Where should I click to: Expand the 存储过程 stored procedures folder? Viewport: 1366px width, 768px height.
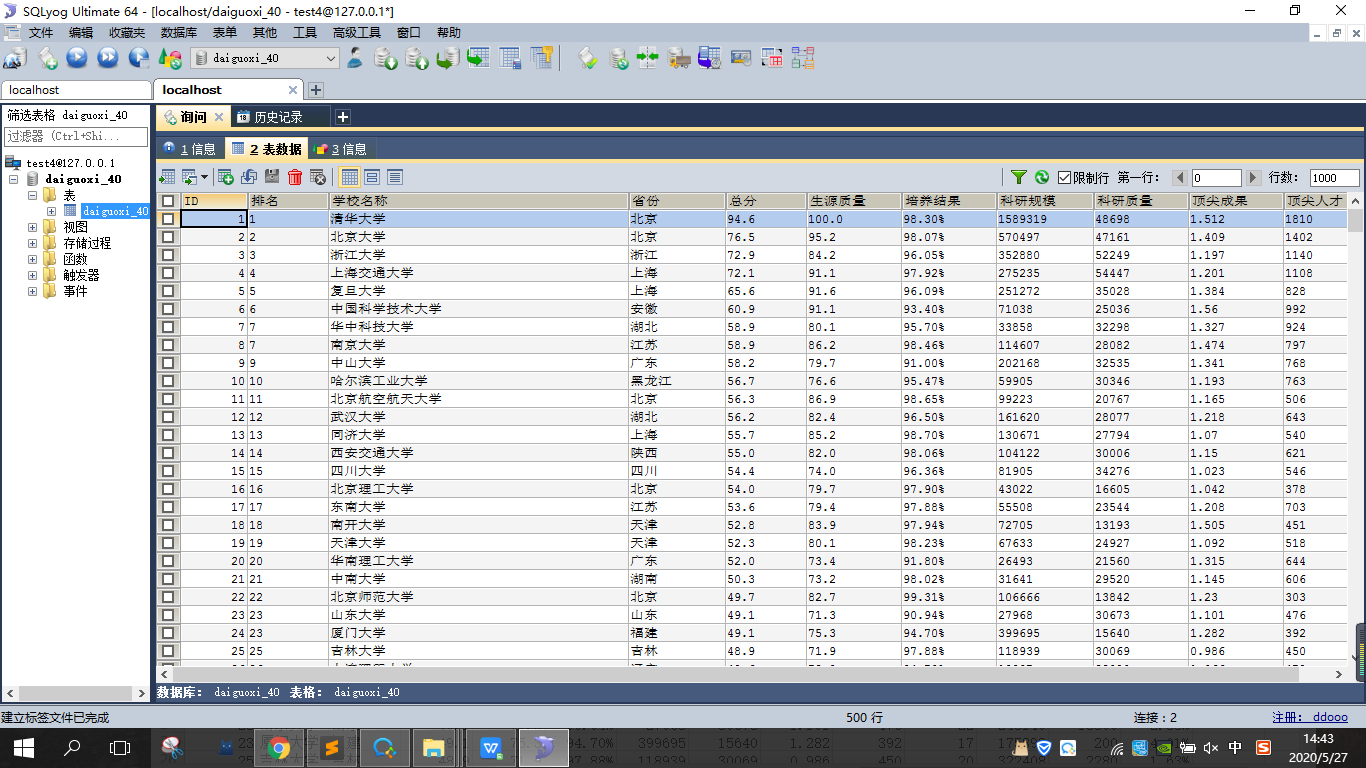32,243
